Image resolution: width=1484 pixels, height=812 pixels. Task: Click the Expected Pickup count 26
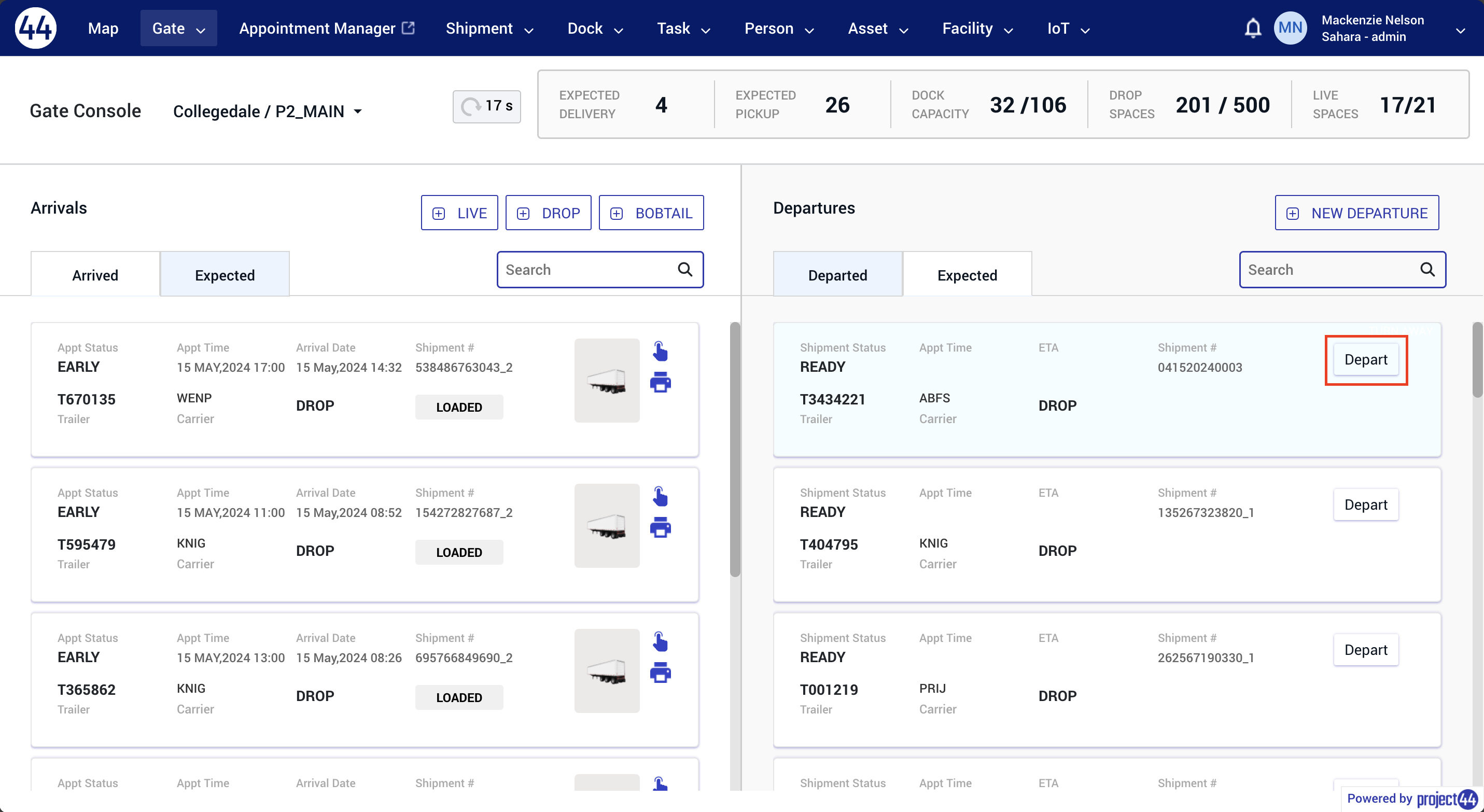[x=837, y=105]
